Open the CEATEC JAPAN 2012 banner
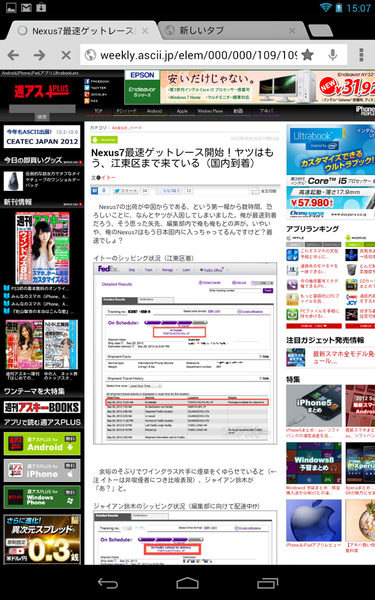The width and height of the screenshot is (375, 600). 42,137
